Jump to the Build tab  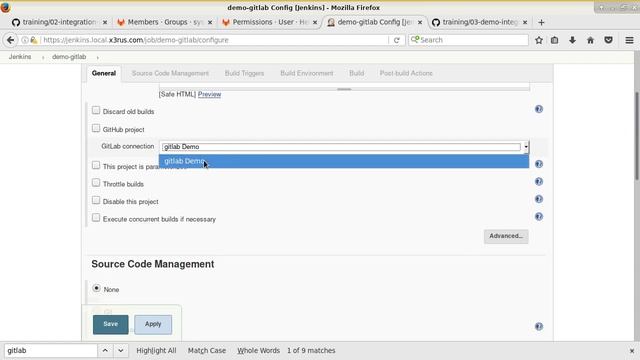[356, 73]
